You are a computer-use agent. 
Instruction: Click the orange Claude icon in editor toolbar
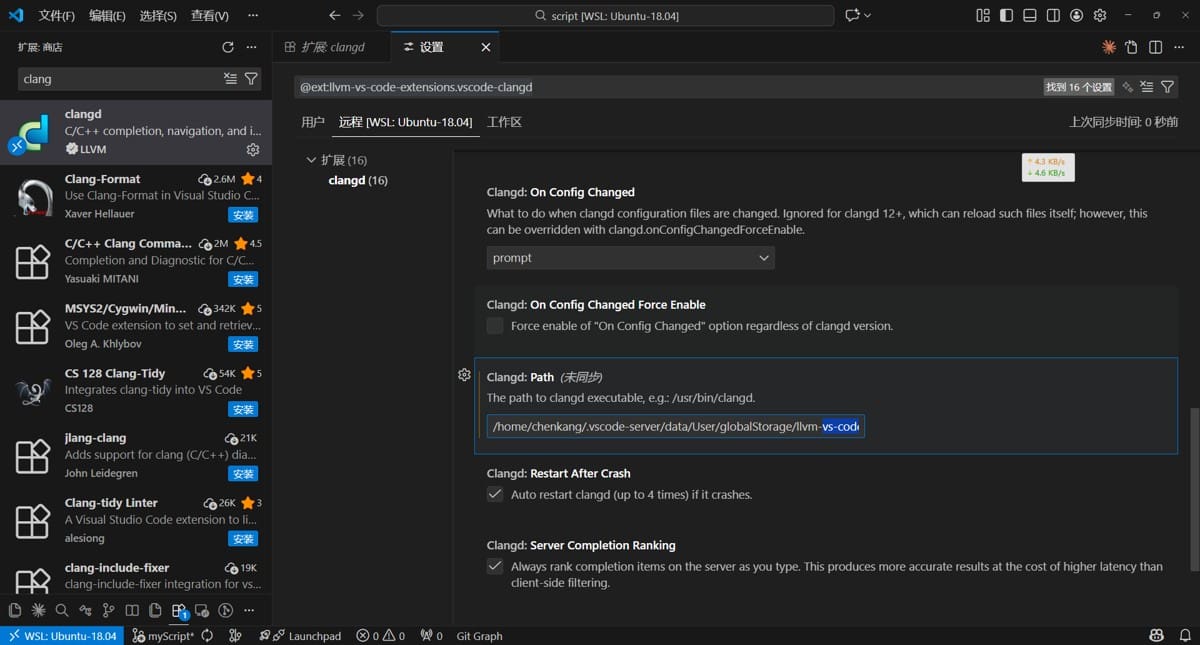pos(1108,47)
